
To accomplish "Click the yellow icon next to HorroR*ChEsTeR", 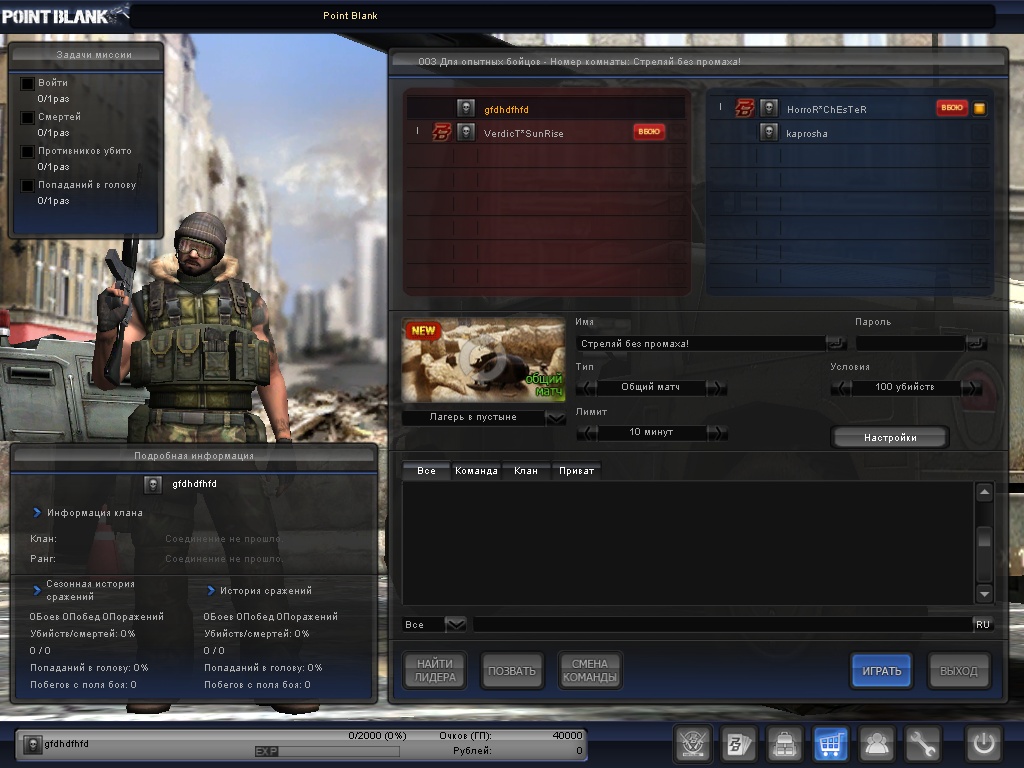I will (980, 108).
